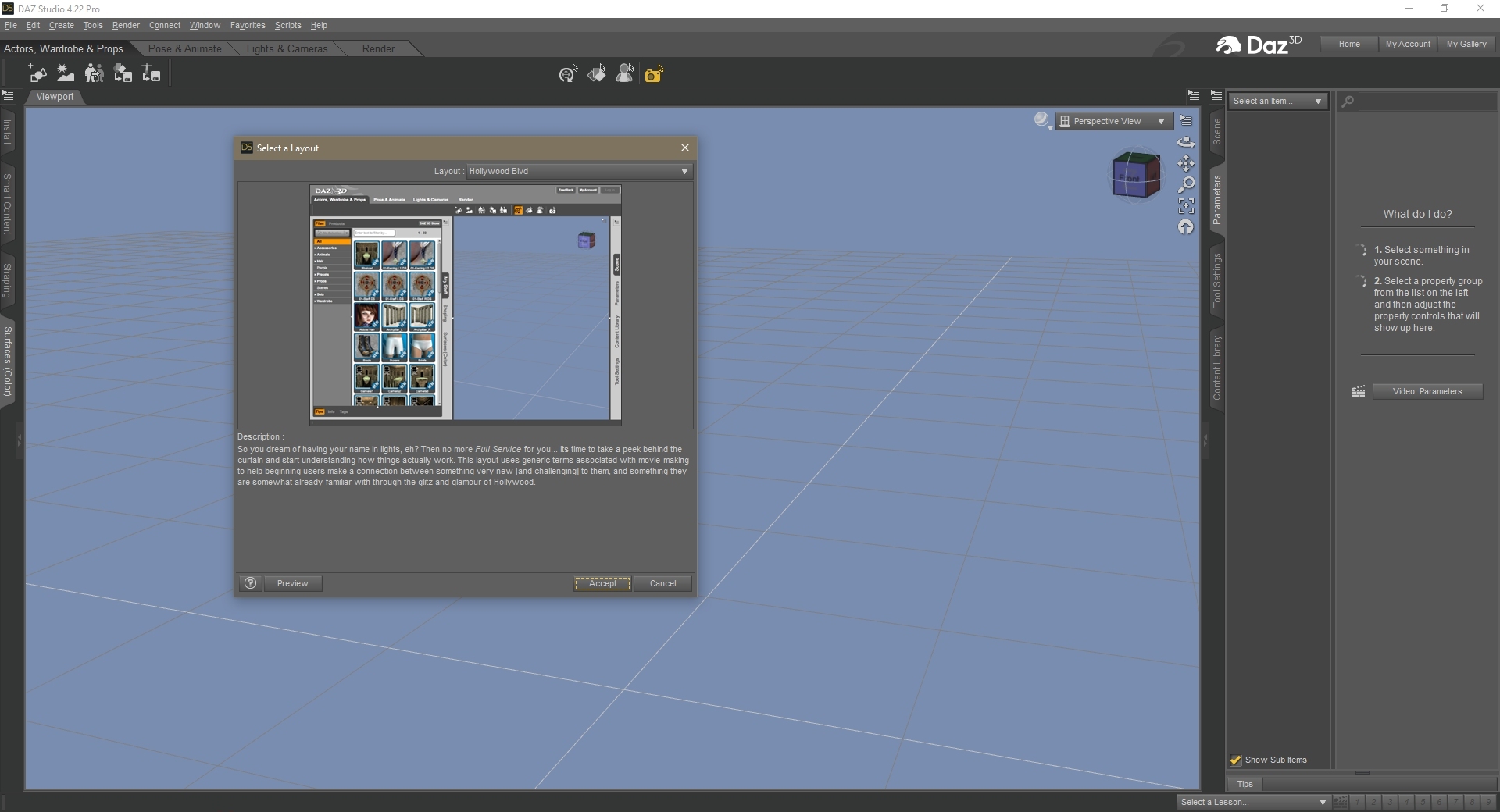This screenshot has height=812, width=1500.
Task: Click the lesson clapperboard icon in status bar
Action: coord(1341,802)
